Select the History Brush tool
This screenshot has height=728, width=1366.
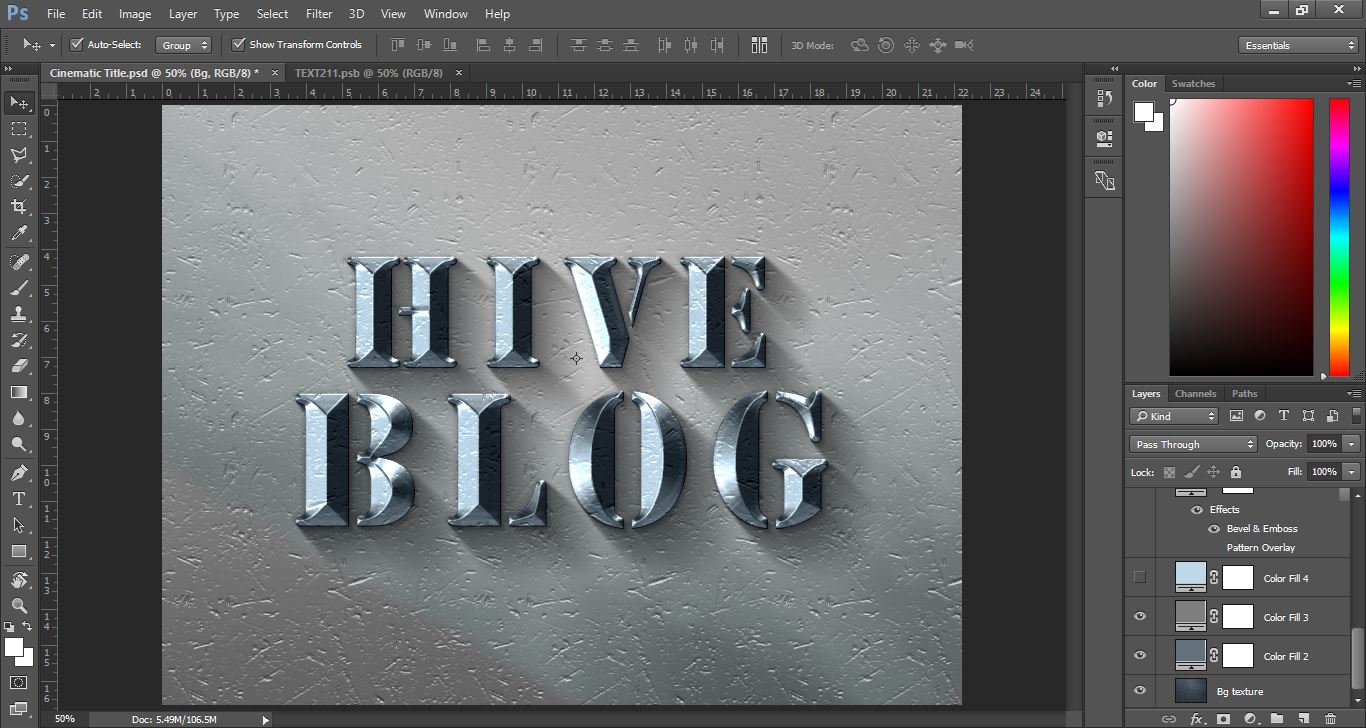click(19, 340)
